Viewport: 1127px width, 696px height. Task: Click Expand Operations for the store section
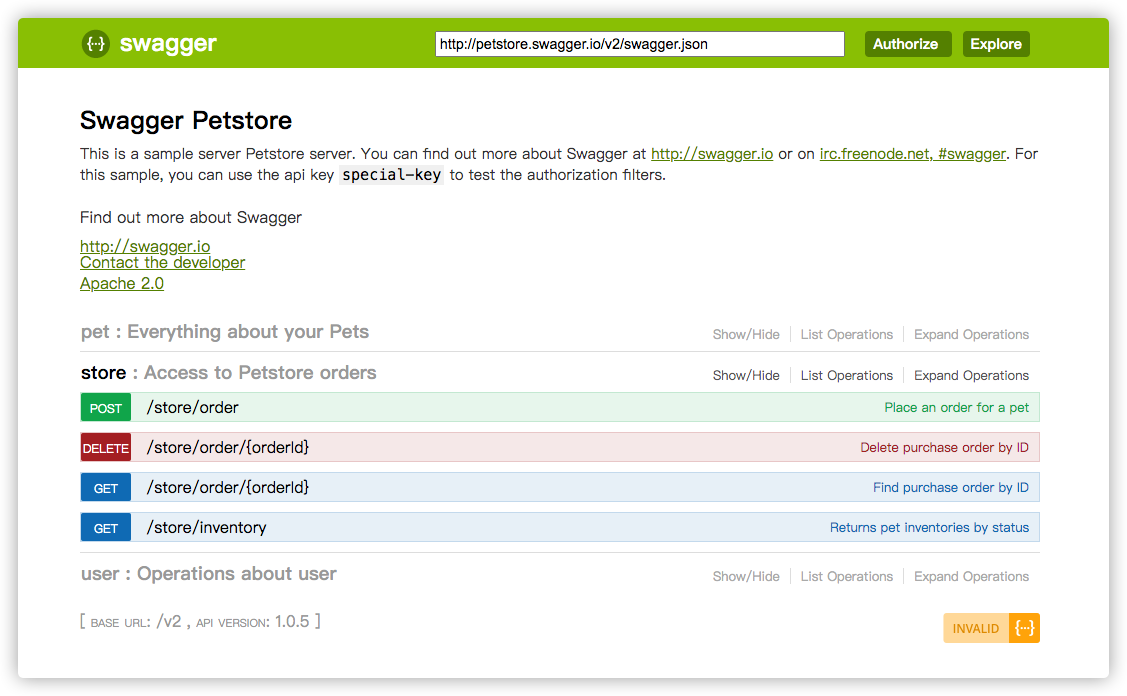click(972, 375)
